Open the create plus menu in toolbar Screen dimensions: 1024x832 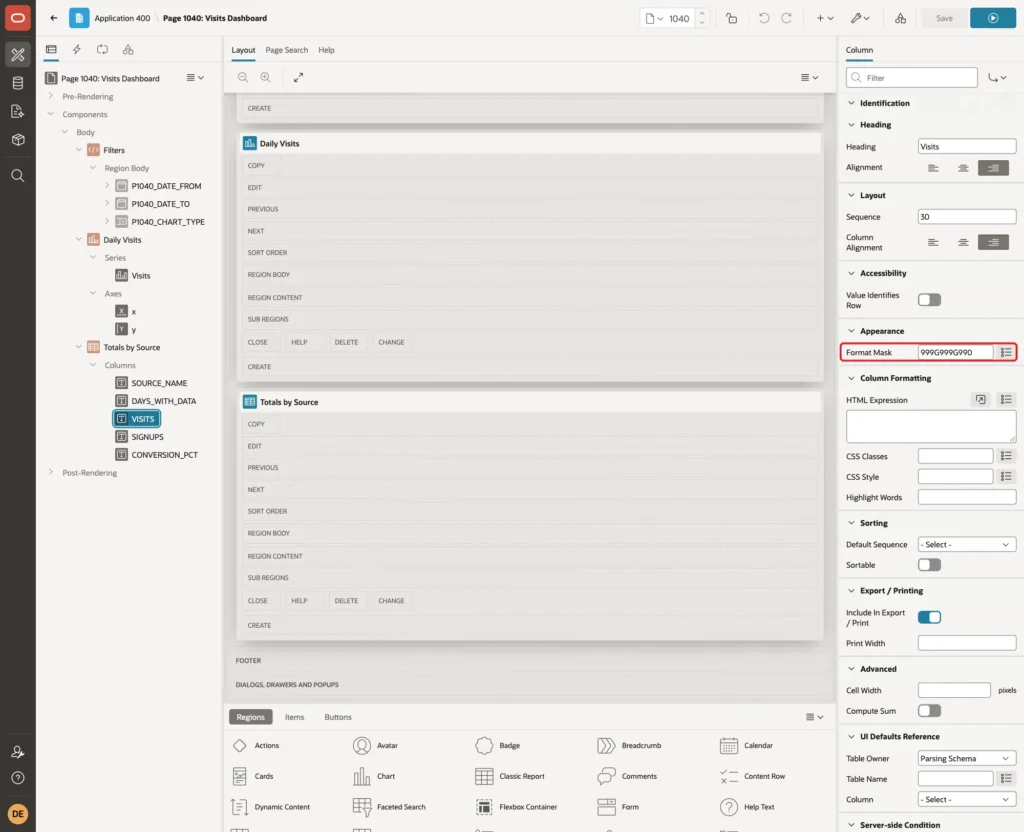pos(825,18)
